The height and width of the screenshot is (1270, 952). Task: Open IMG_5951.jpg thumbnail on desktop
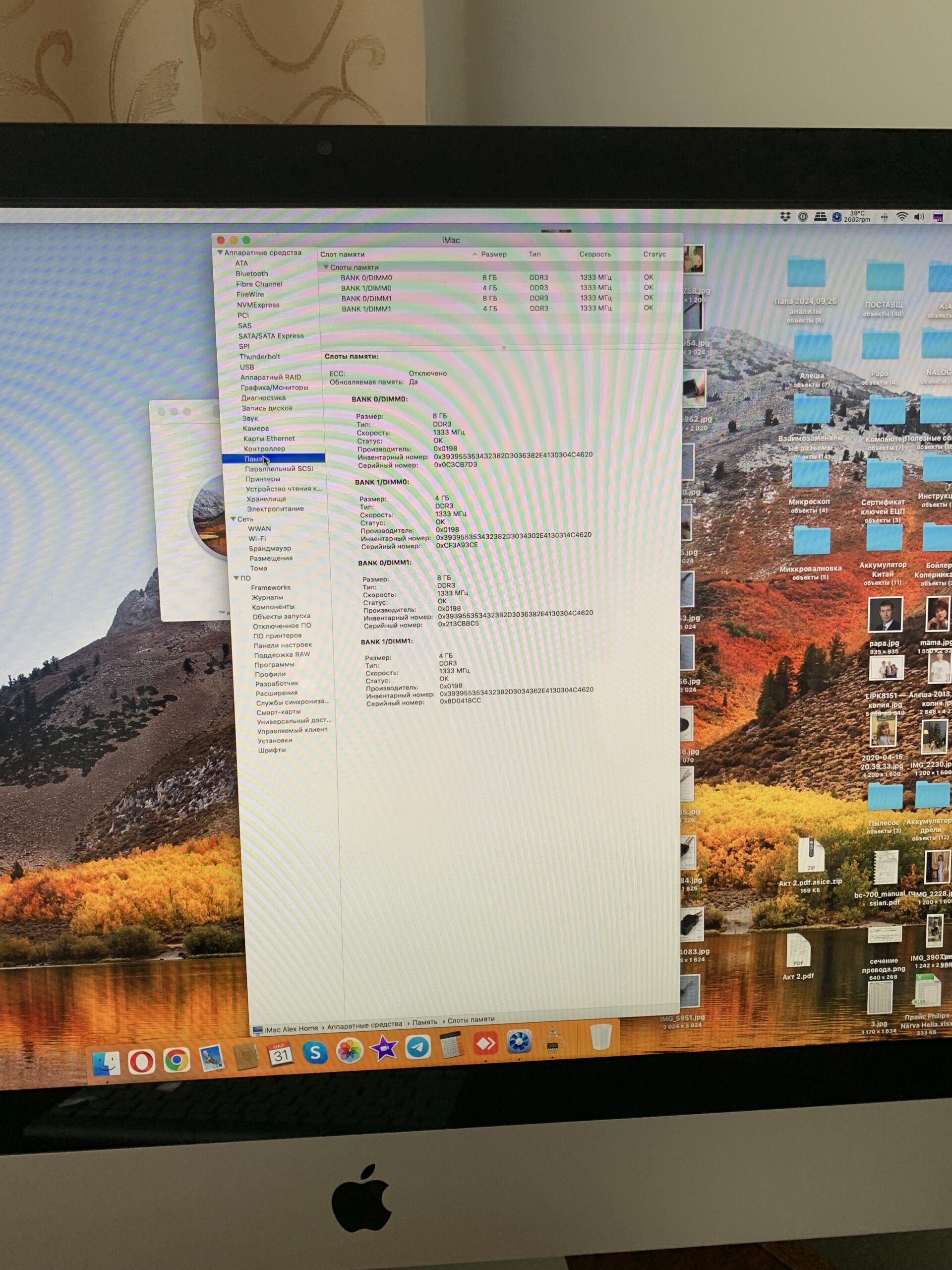(689, 991)
